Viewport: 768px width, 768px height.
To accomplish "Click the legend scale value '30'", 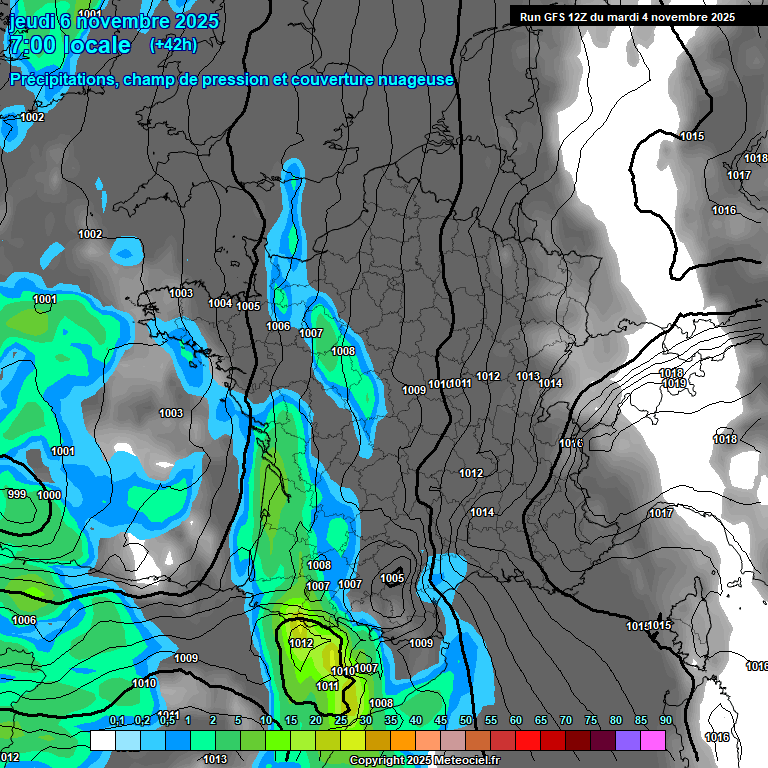I will pyautogui.click(x=366, y=720).
